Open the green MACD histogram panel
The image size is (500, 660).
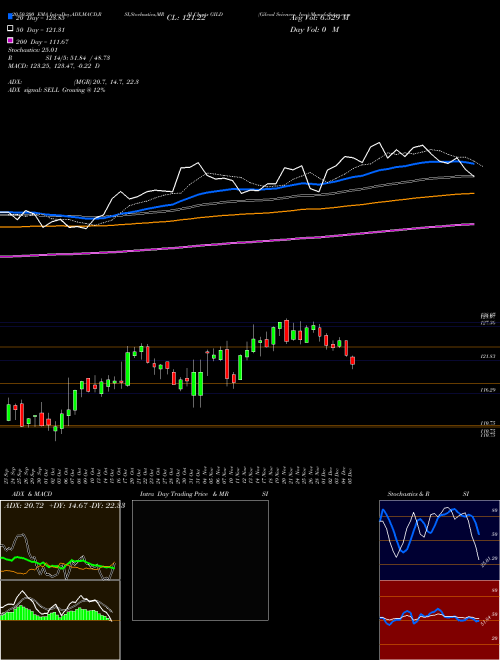[x=60, y=620]
